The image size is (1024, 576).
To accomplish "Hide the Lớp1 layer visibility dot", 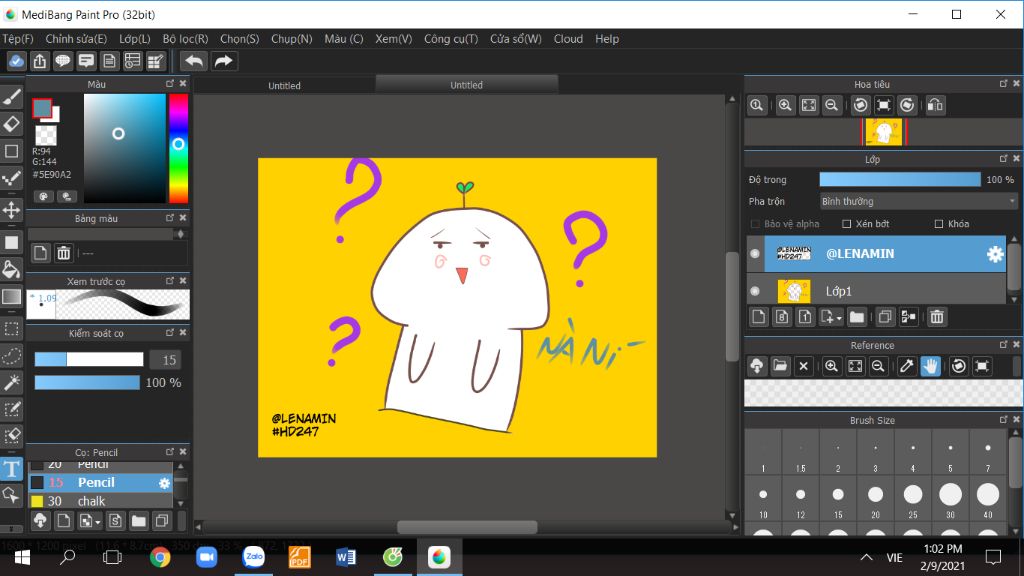I will point(755,291).
